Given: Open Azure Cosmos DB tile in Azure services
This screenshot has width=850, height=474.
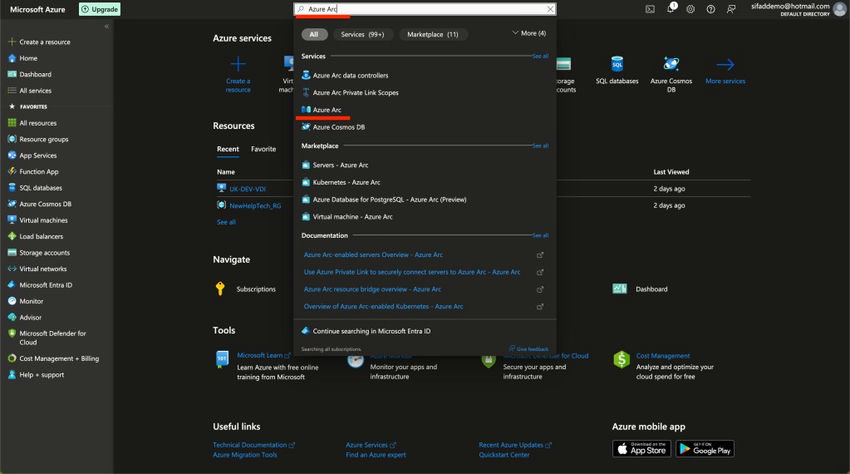Looking at the screenshot, I should pyautogui.click(x=671, y=74).
